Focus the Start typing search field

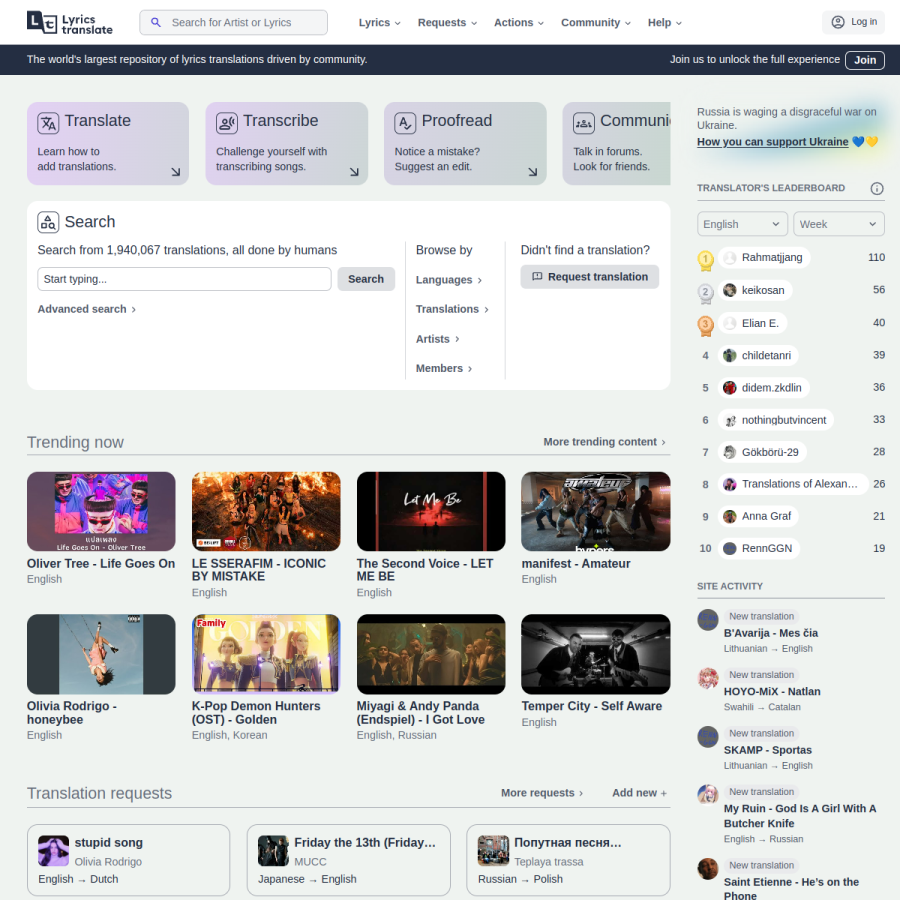coord(184,279)
